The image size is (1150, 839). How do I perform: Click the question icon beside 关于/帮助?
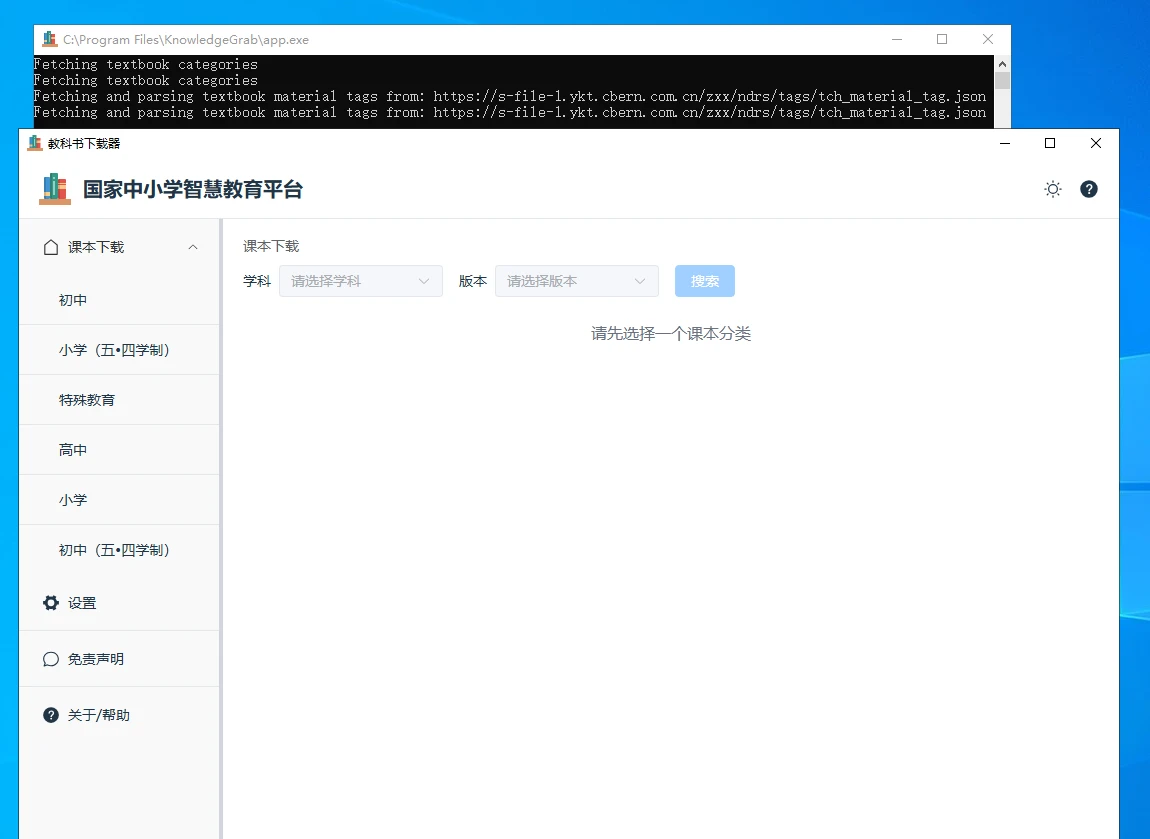pos(51,715)
